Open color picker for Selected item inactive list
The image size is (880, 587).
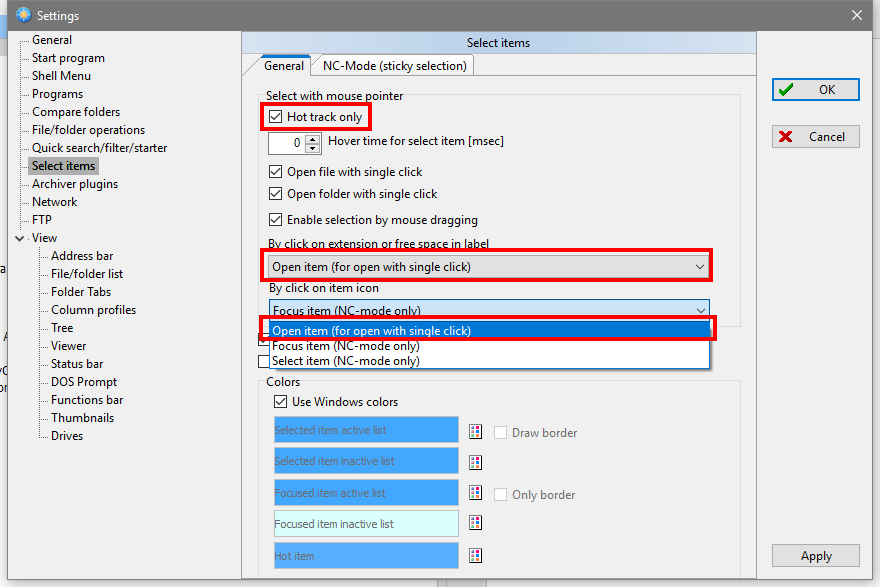476,462
